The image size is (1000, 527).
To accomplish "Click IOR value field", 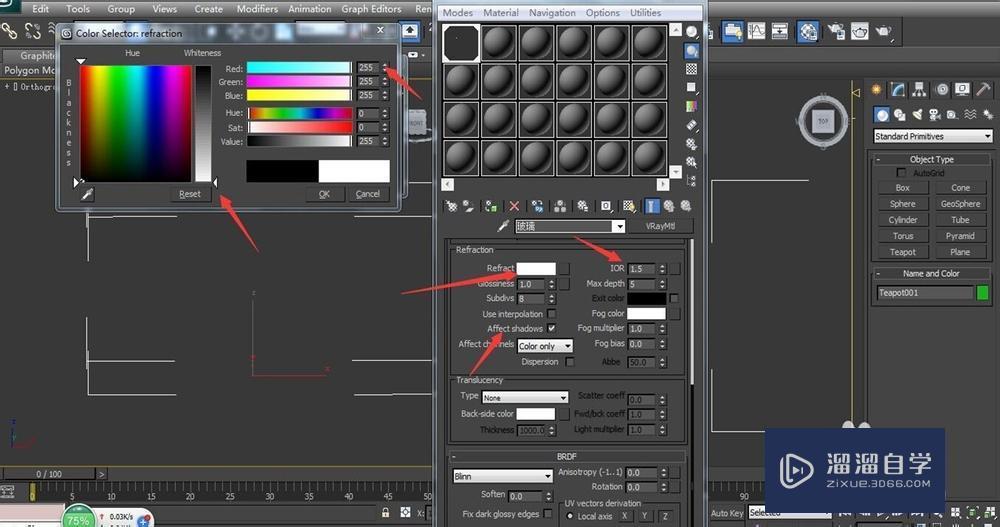I will (642, 269).
